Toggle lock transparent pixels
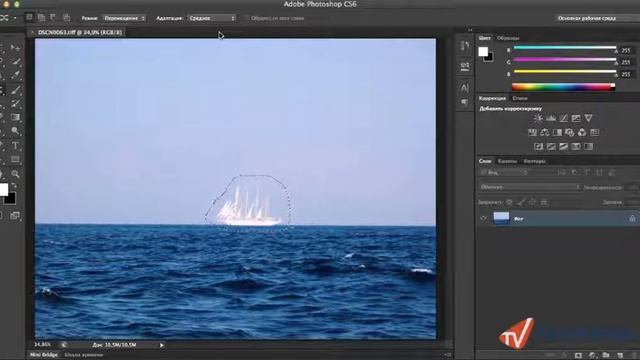640x360 pixels. pyautogui.click(x=509, y=202)
